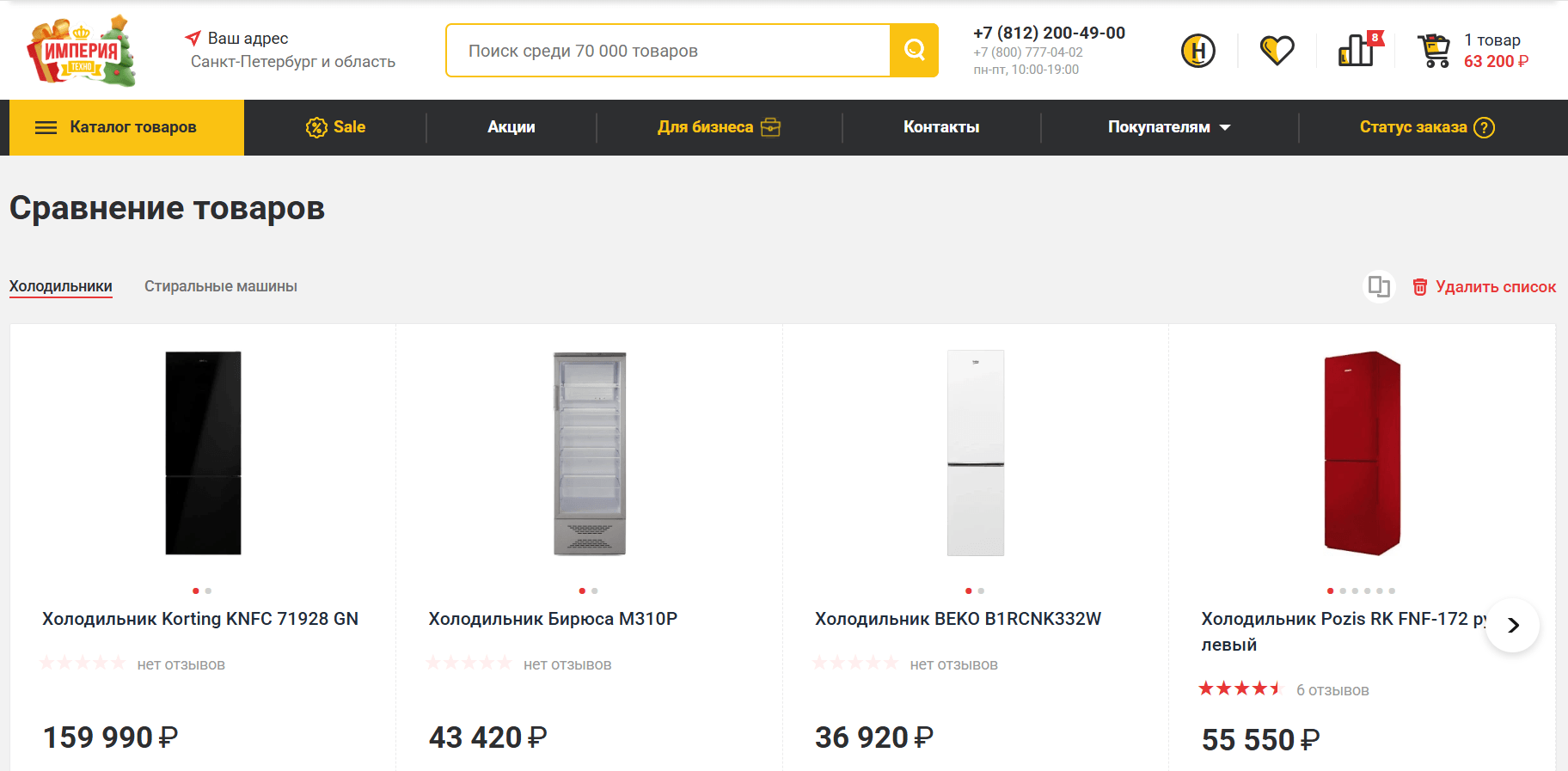Click the Империя Техно store logo

(x=82, y=52)
